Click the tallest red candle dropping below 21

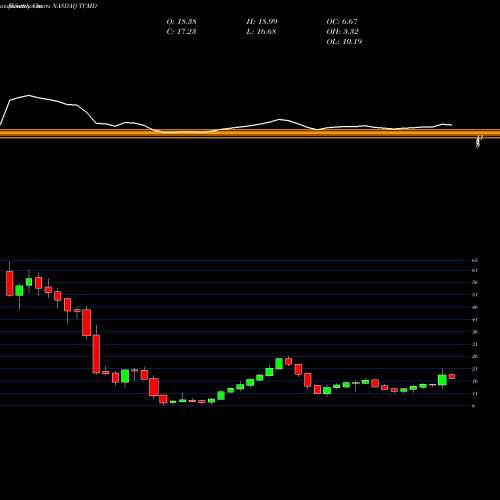[x=96, y=354]
